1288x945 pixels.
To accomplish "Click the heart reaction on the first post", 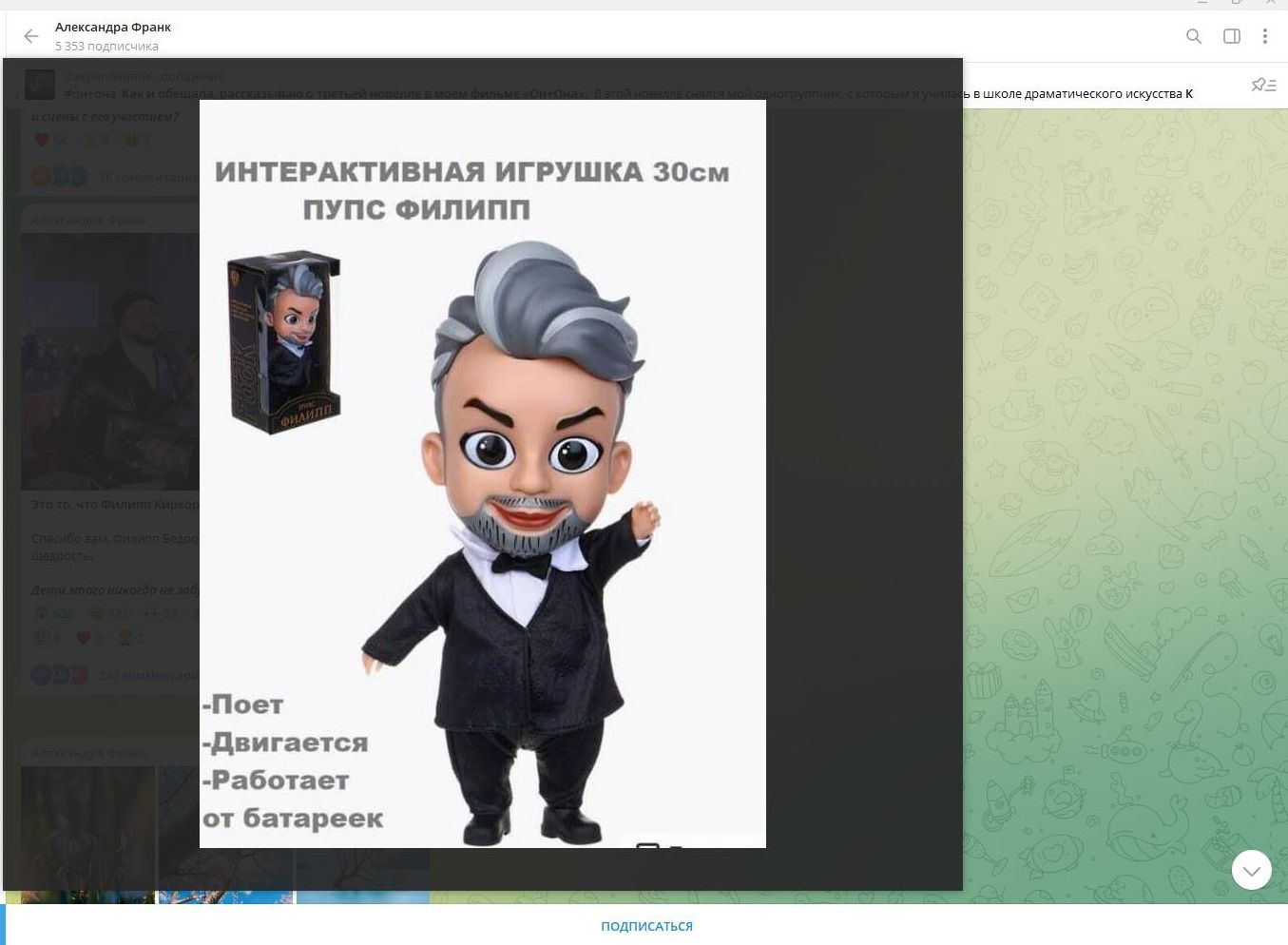I will click(42, 140).
